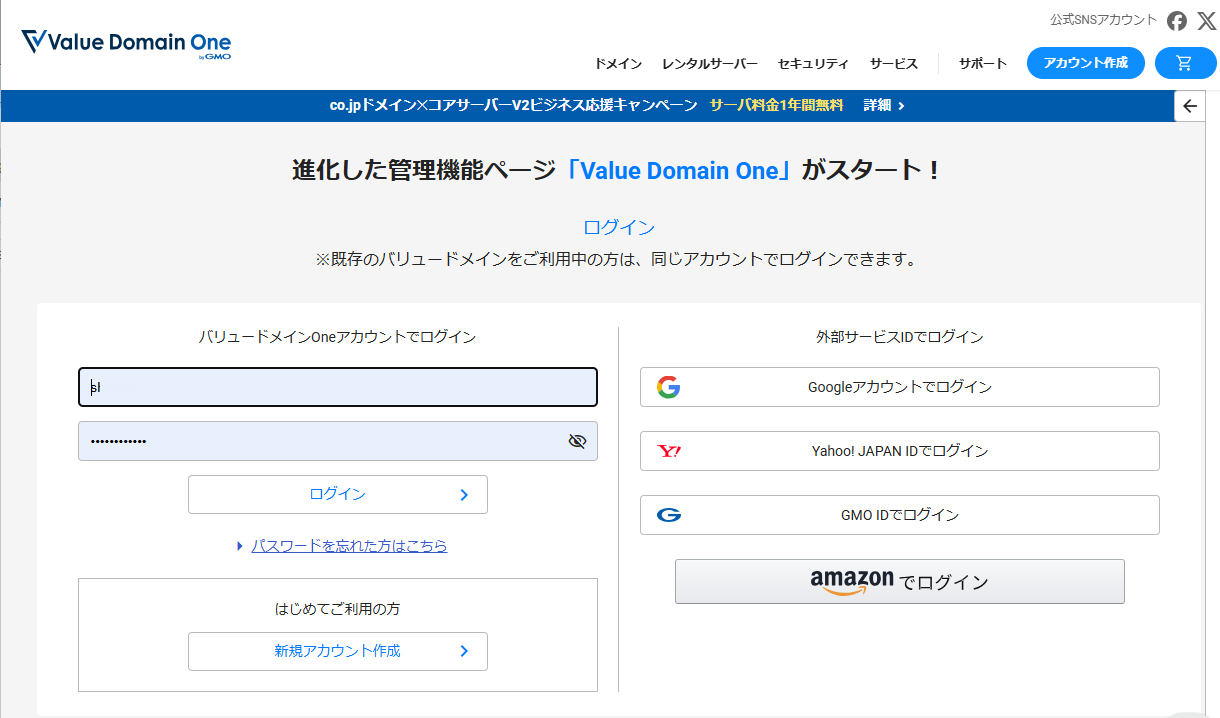The image size is (1220, 718).
Task: Open the セキュリティ menu
Action: pyautogui.click(x=813, y=64)
